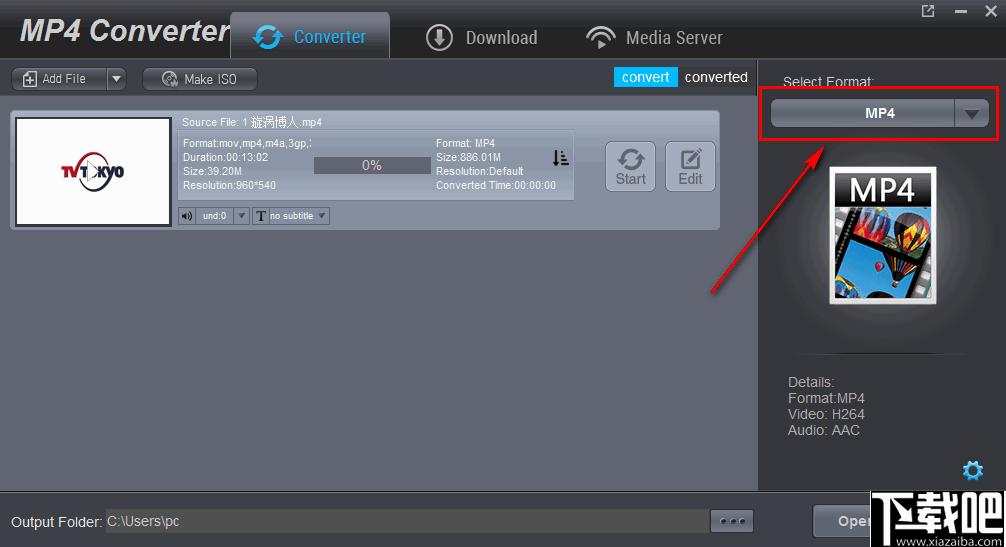
Task: Click the Add File button
Action: coord(60,79)
